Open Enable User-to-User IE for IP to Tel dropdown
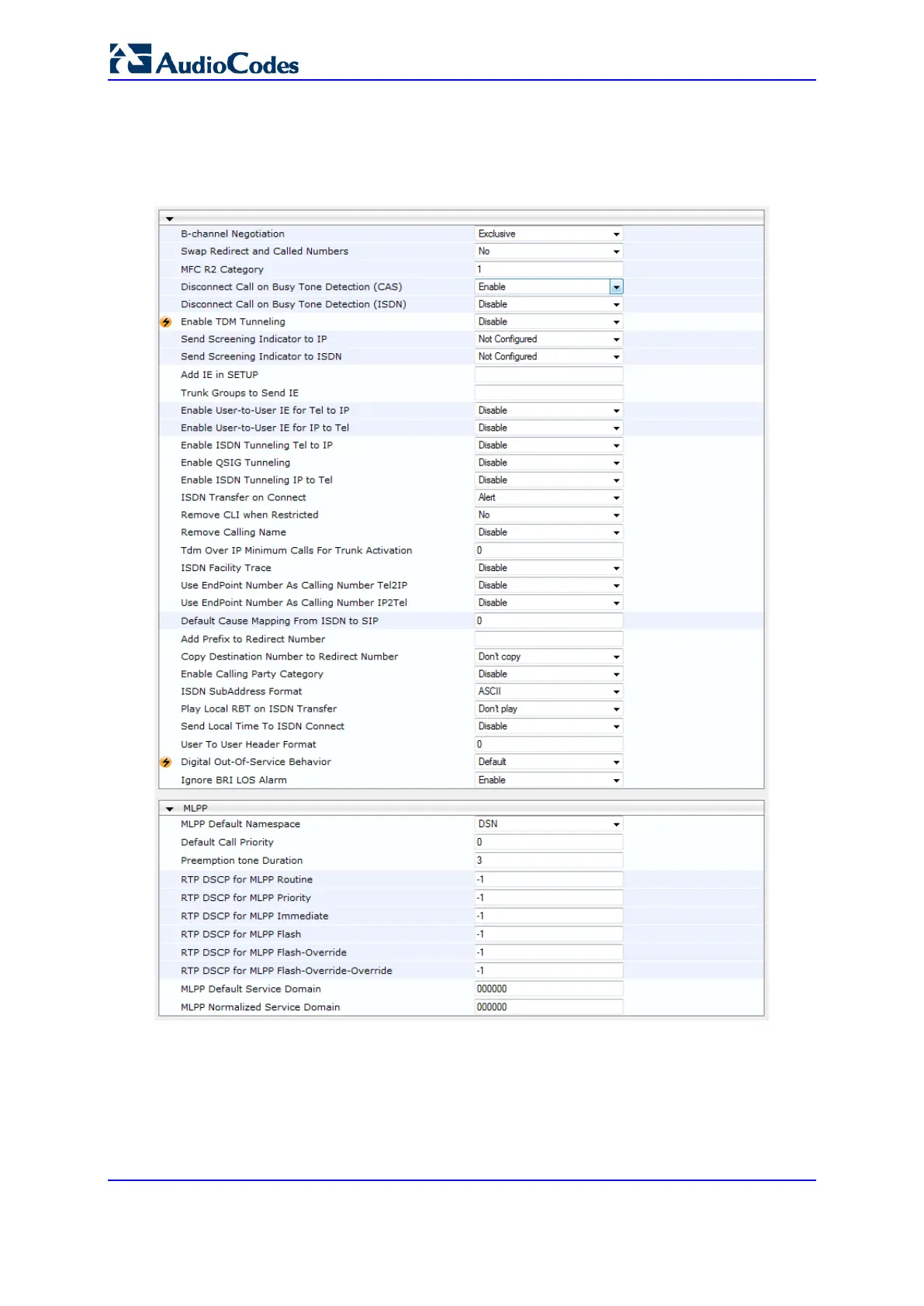The height and width of the screenshot is (1306, 924). pos(549,428)
